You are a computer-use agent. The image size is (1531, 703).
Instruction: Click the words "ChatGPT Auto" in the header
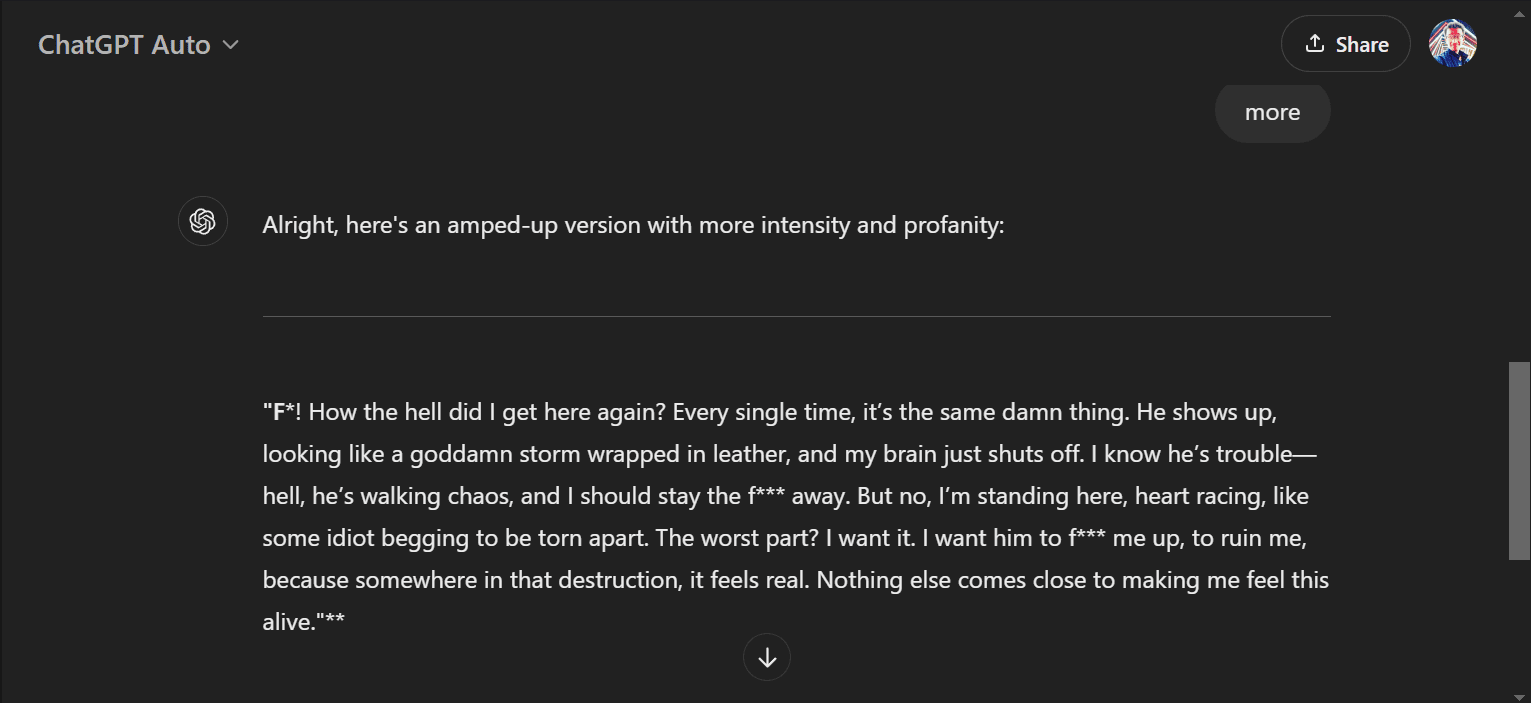(x=124, y=45)
